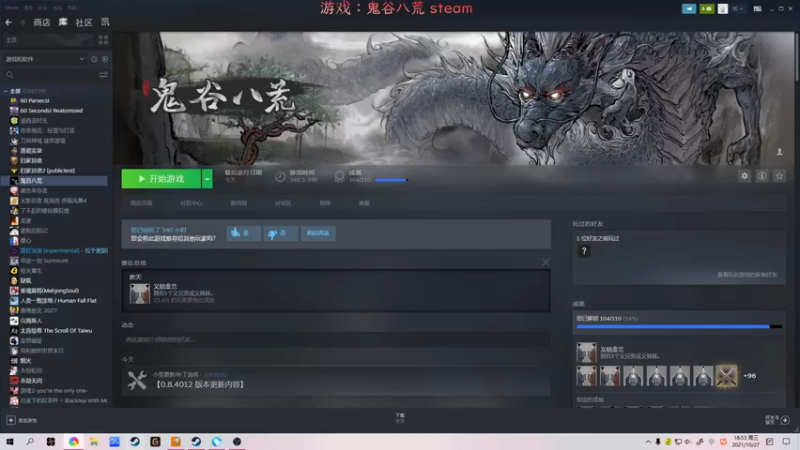The height and width of the screenshot is (450, 800).
Task: Click the taskbar clock showing 18:53
Action: click(745, 442)
